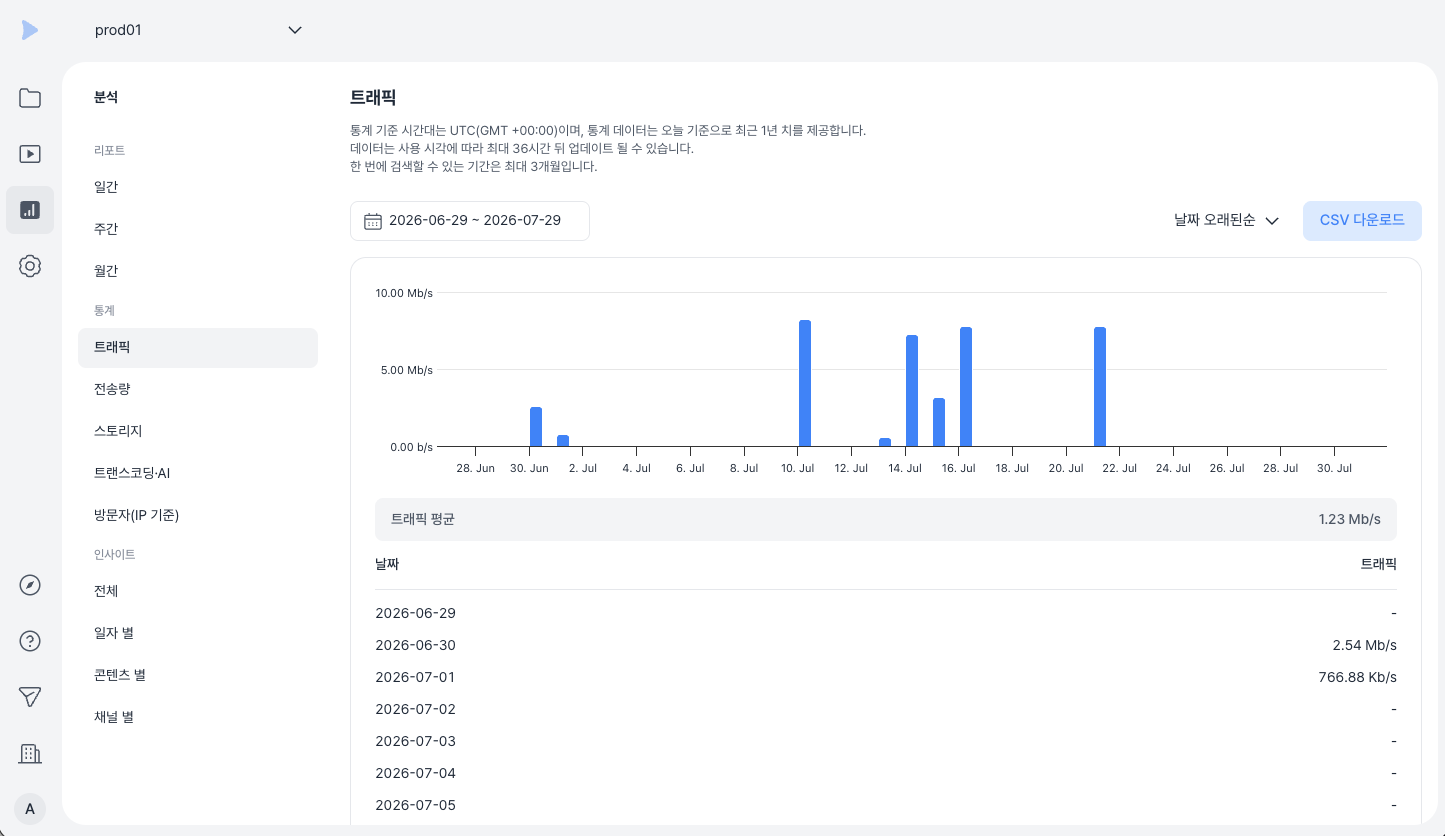Click the date range field 2026-06-29 ~ 2026-07-29
Screen dimensions: 1445x836
click(x=470, y=221)
